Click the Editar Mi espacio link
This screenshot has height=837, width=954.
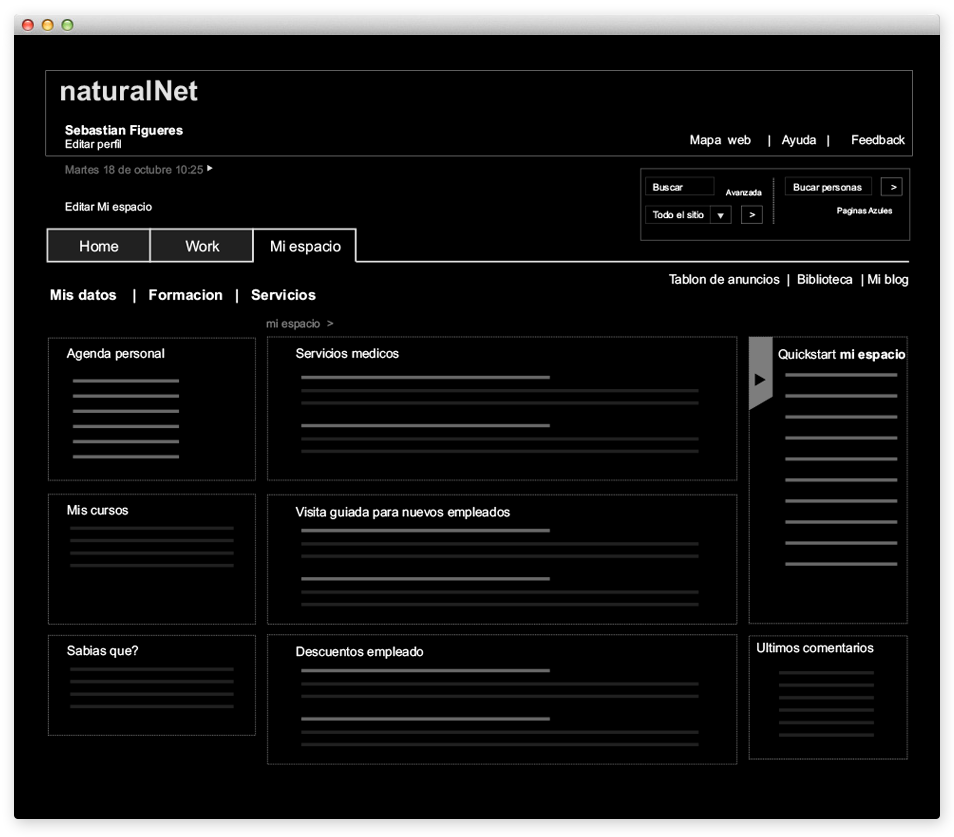pyautogui.click(x=108, y=207)
